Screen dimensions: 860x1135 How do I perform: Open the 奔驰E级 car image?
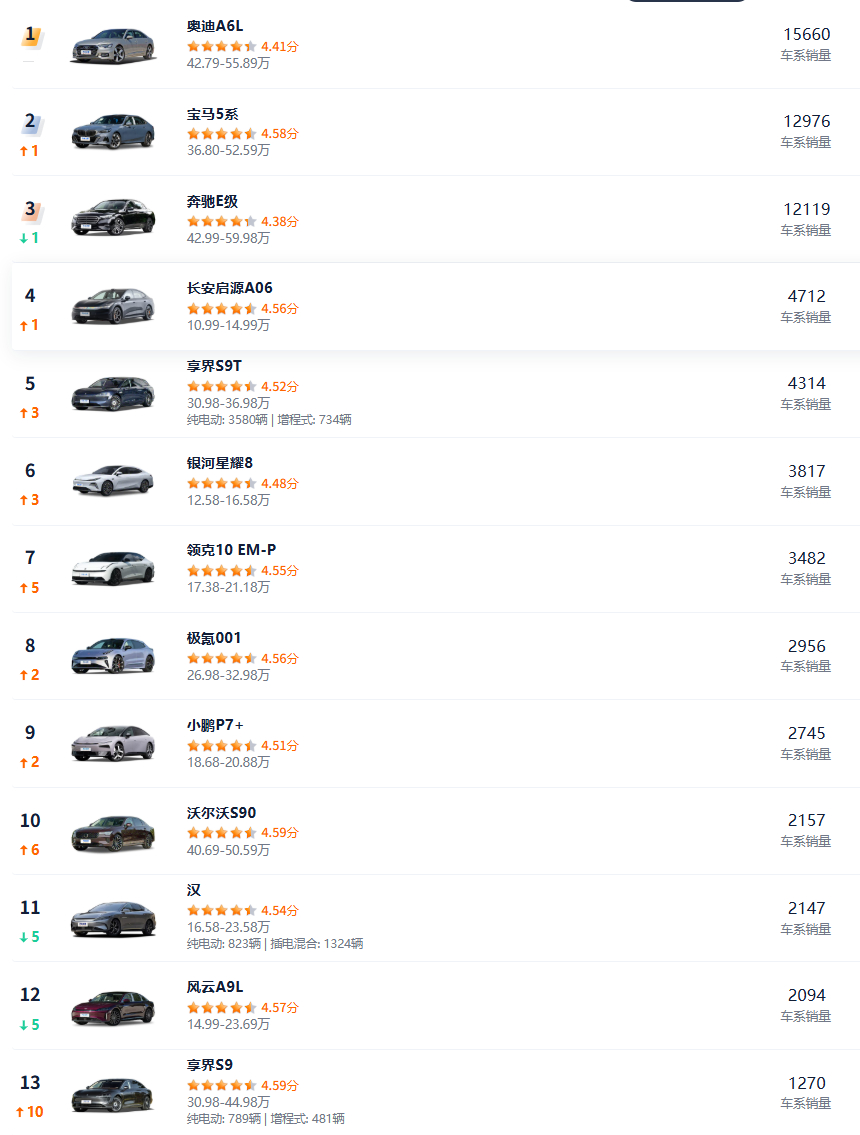[x=113, y=218]
